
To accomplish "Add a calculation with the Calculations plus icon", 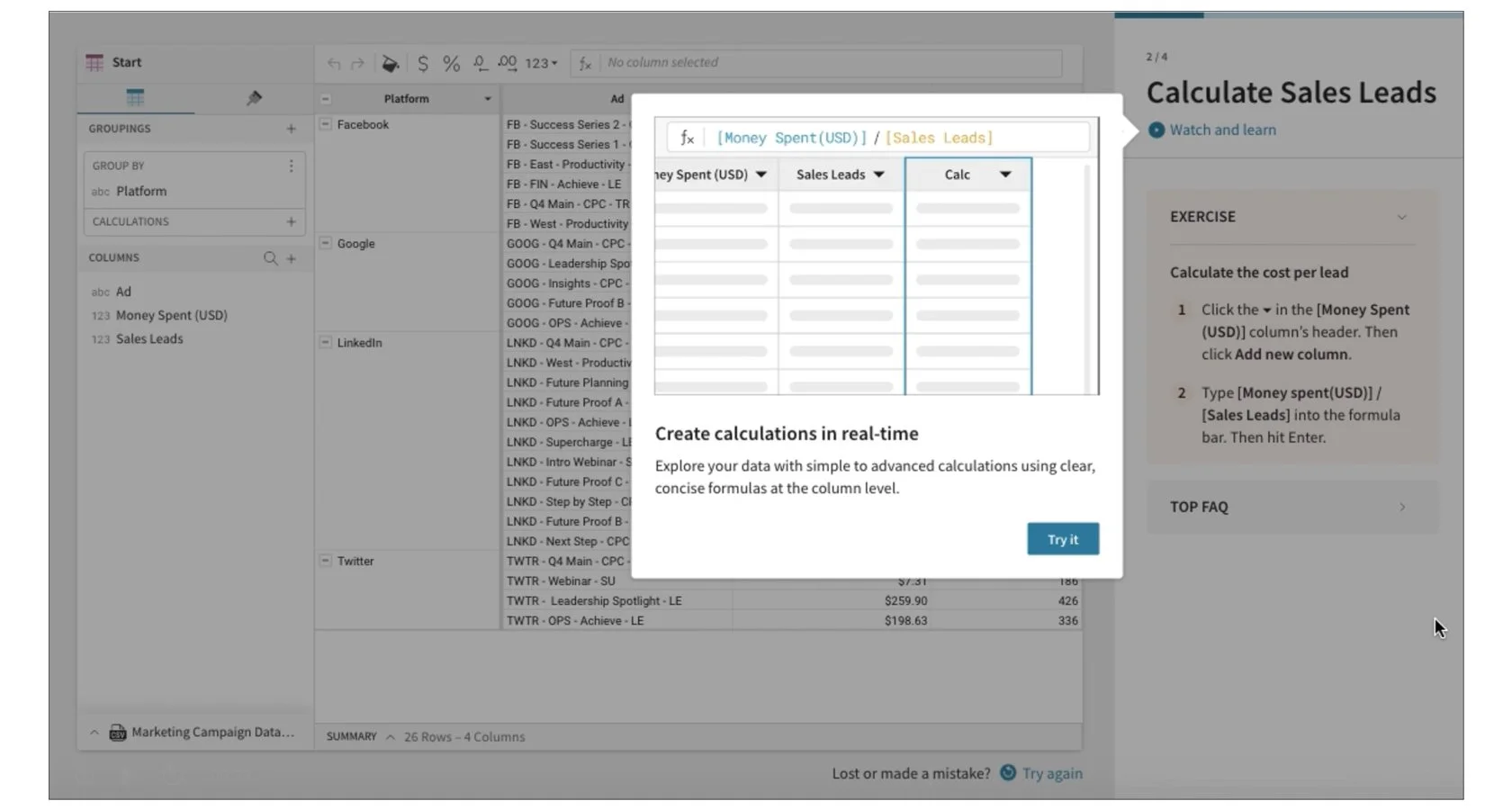I will coord(291,221).
